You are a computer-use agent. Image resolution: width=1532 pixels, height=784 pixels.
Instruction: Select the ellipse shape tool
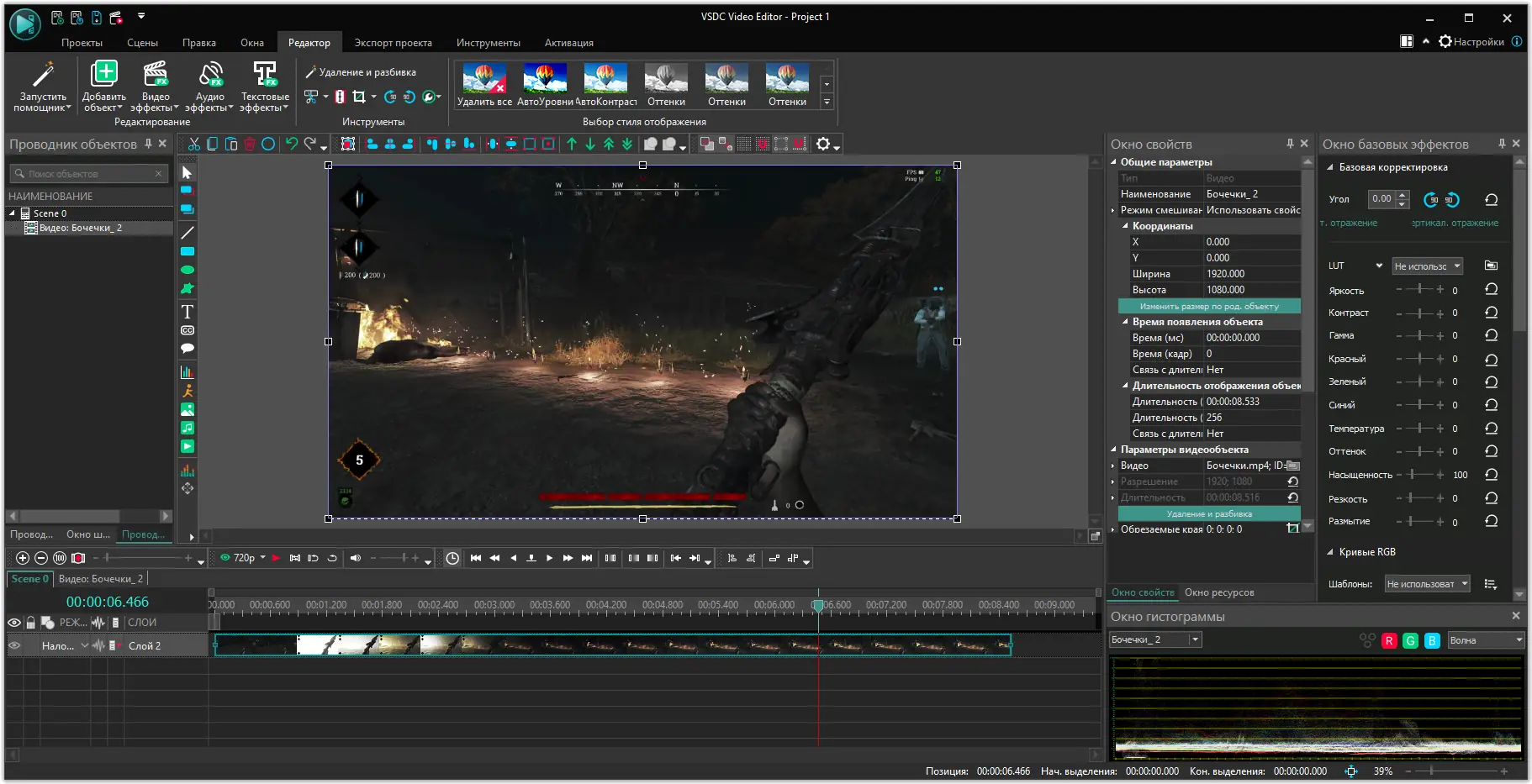[188, 270]
